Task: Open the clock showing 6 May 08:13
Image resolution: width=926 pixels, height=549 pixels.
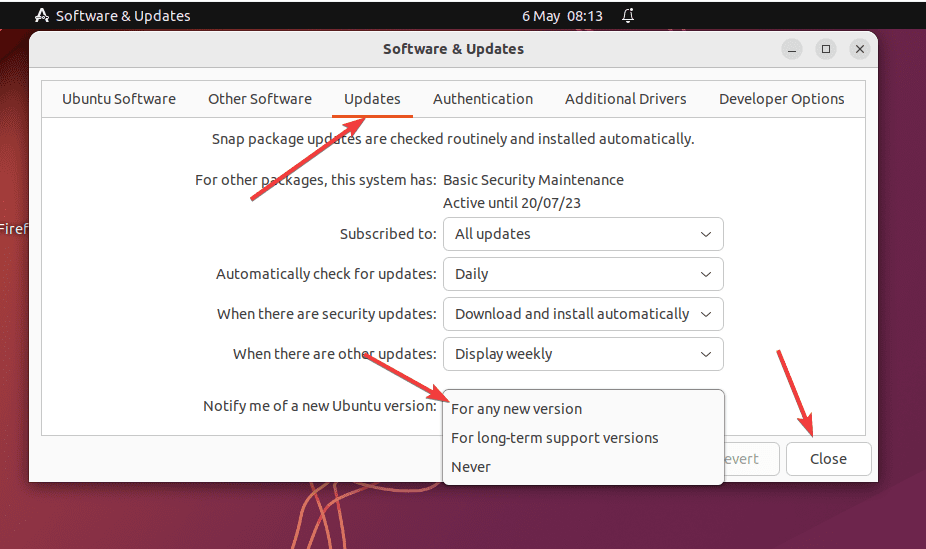Action: pos(562,16)
